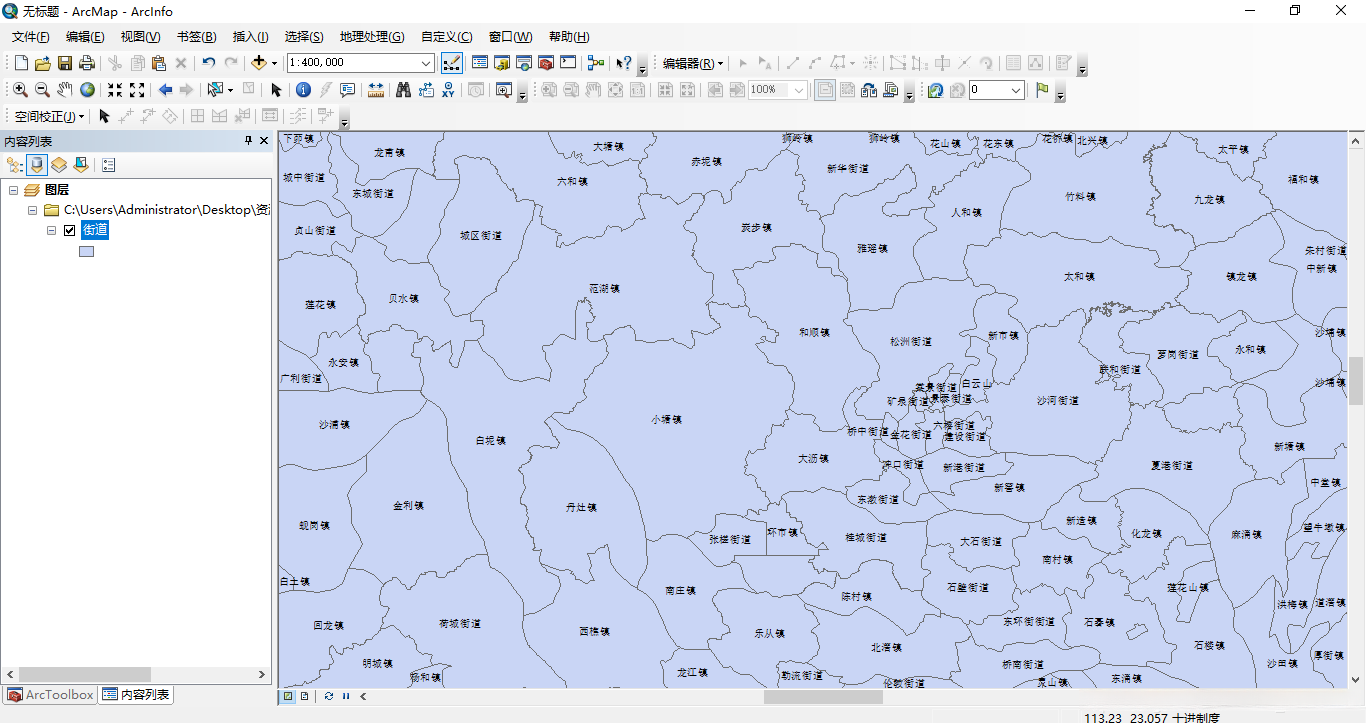Open the 文件(F) menu

(x=29, y=37)
